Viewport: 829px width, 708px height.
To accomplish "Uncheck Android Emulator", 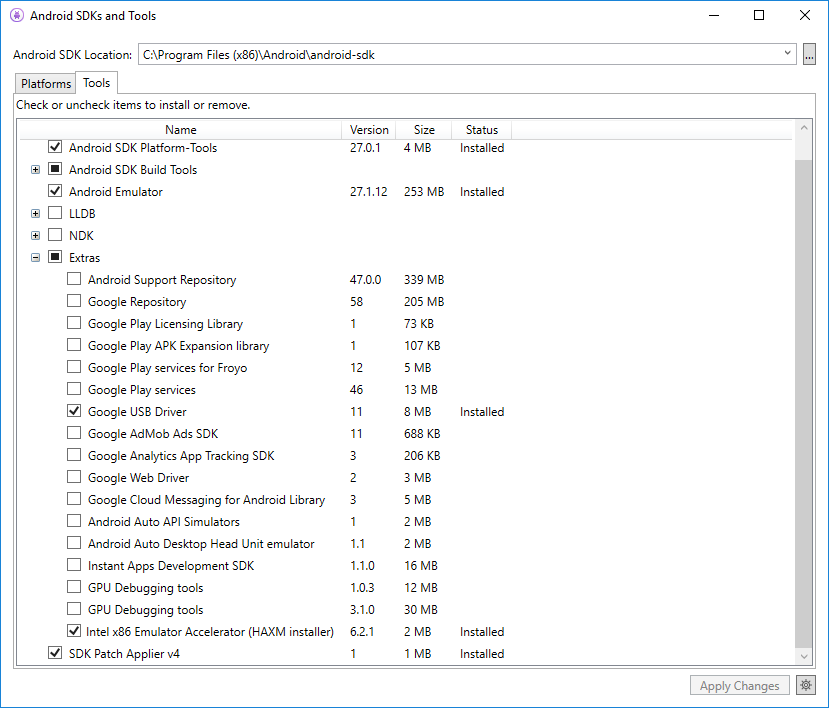I will click(55, 190).
